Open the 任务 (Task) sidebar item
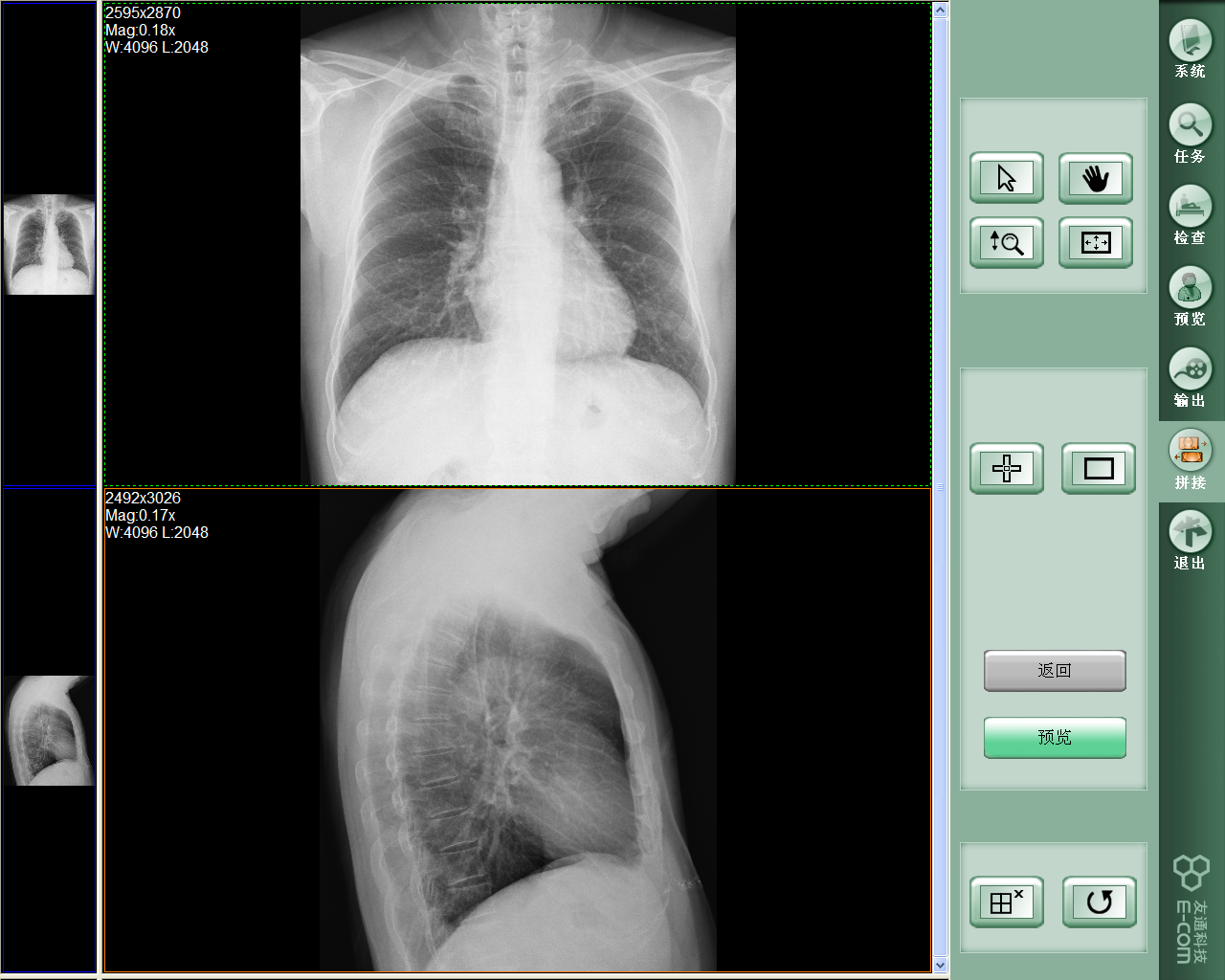Screen dimensions: 1225x980 (x=1191, y=132)
